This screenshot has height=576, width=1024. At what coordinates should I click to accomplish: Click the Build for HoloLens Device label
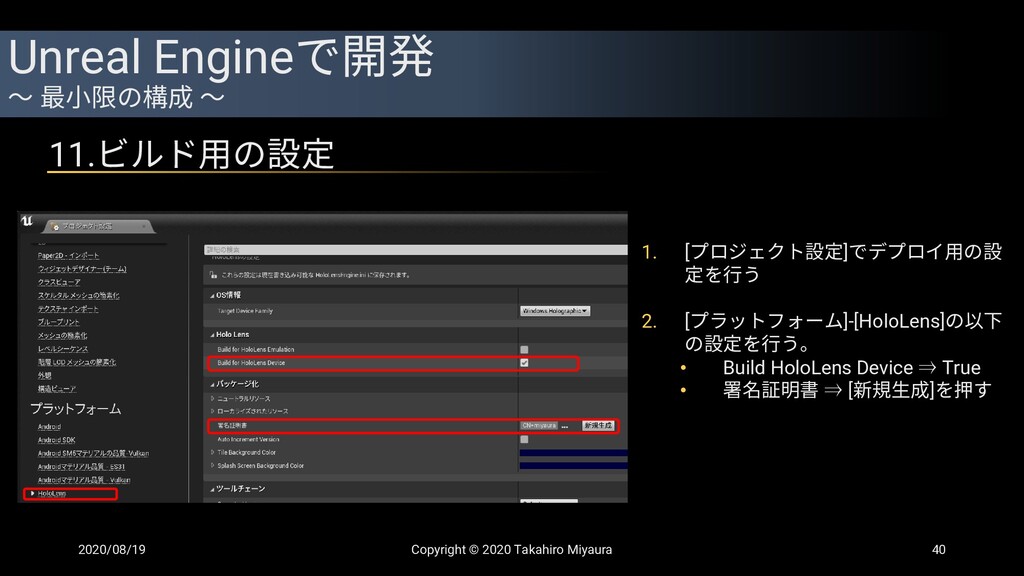251,363
